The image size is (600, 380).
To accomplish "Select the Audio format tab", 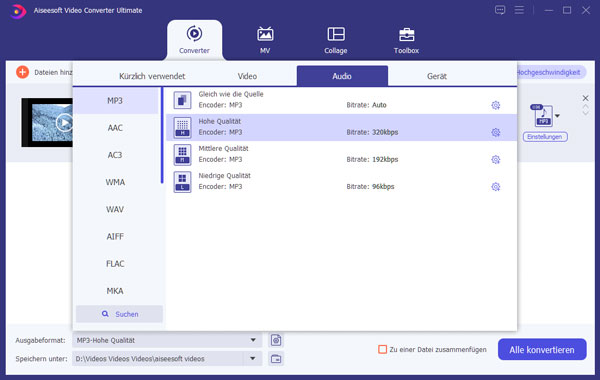I will [x=342, y=76].
